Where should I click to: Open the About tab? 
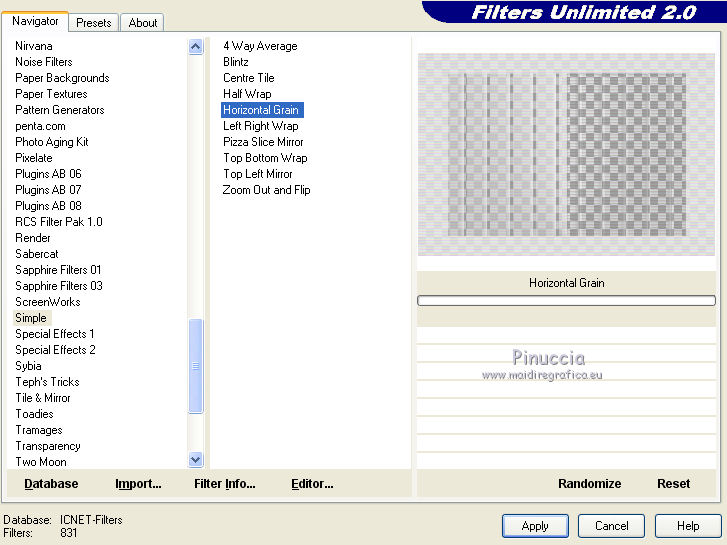point(142,23)
